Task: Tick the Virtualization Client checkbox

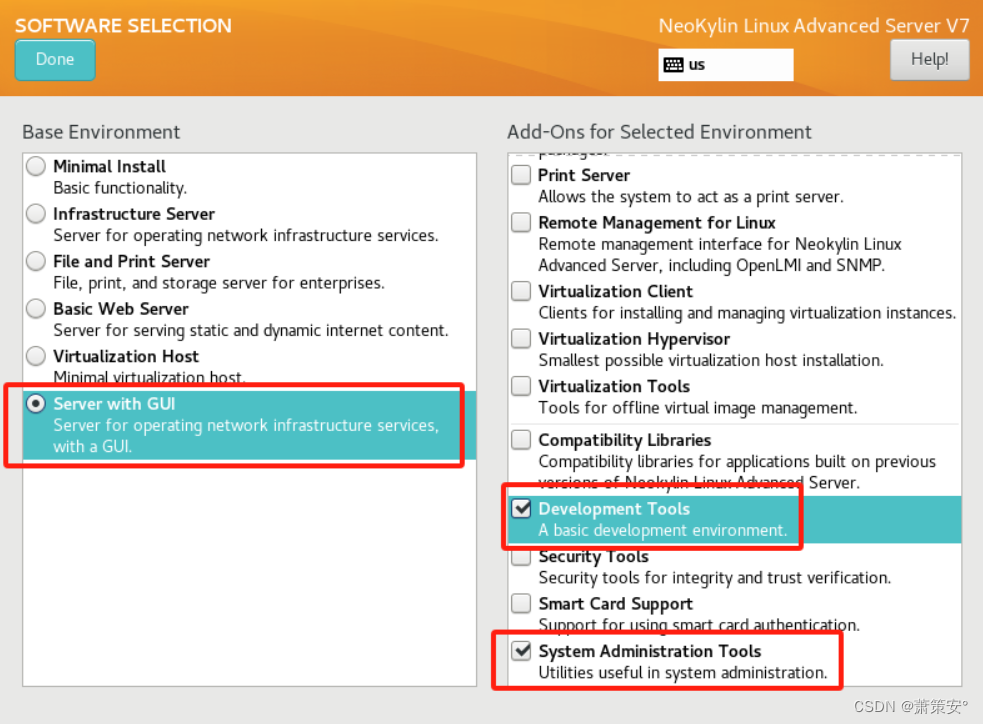Action: click(521, 291)
